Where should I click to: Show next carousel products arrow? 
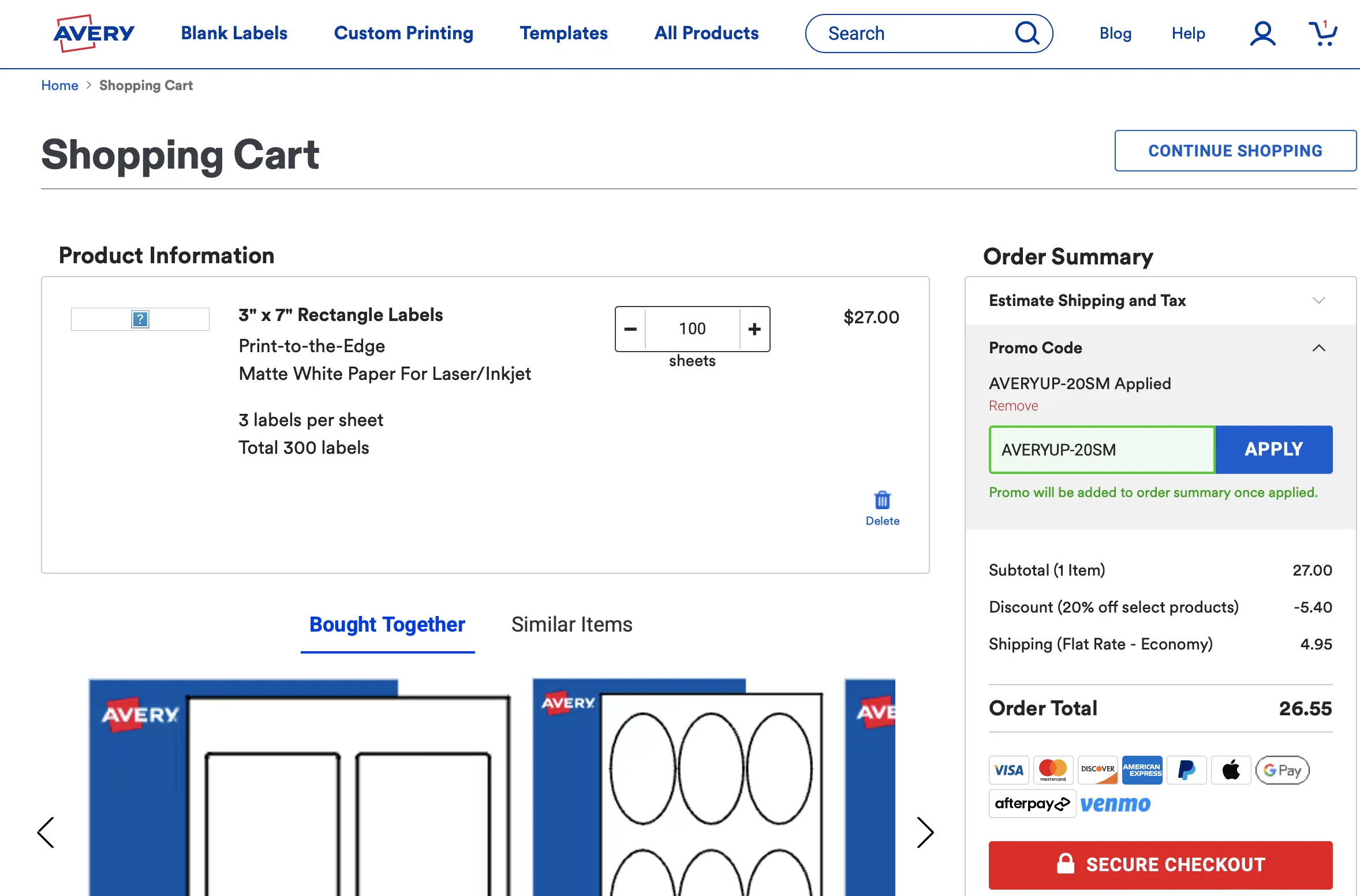click(x=925, y=832)
